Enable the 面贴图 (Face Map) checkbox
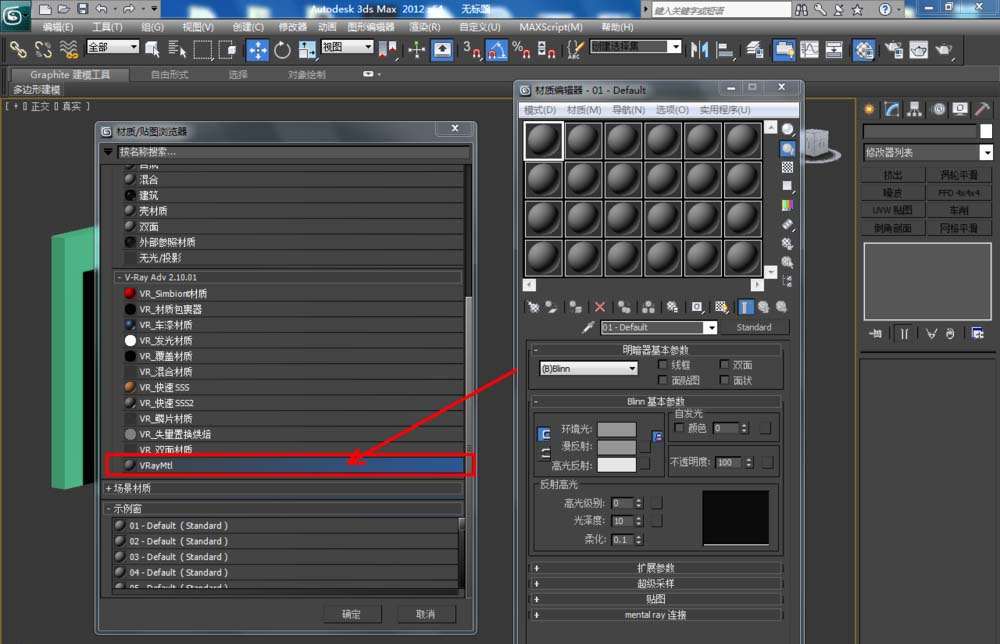Viewport: 1000px width, 644px height. click(662, 380)
